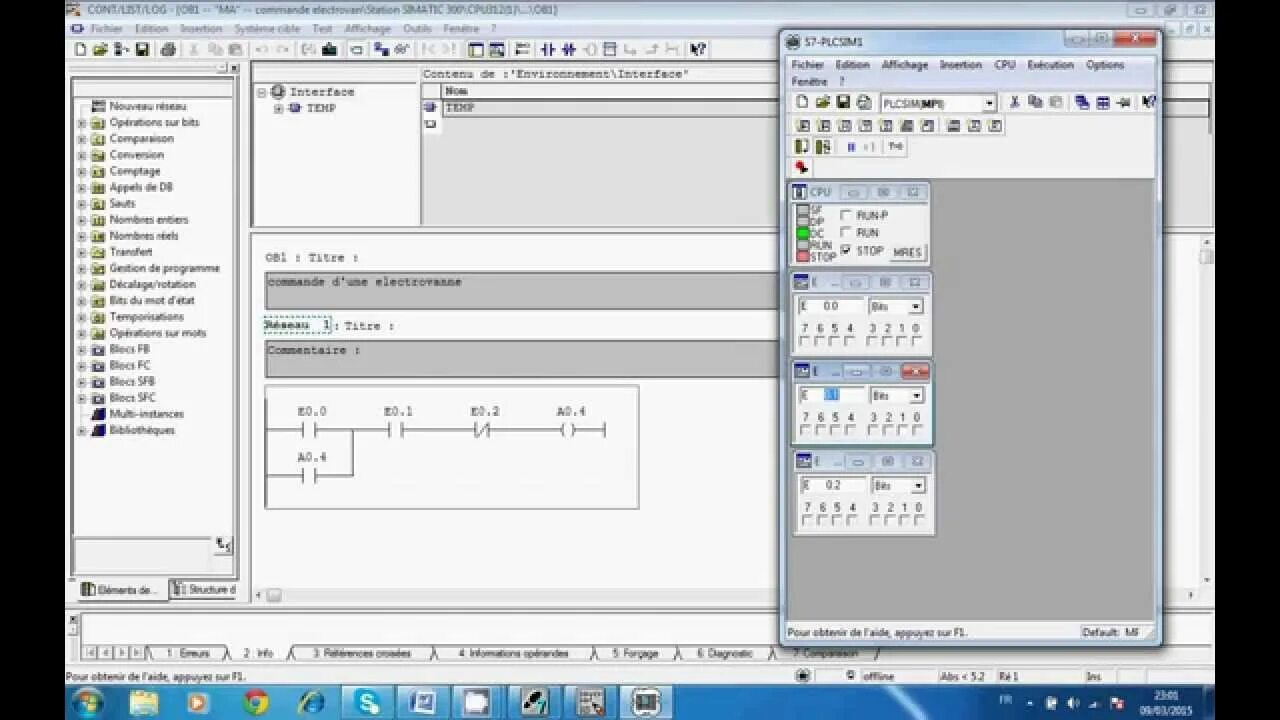
Task: Click the Save diskette icon in main toolbar
Action: click(143, 49)
